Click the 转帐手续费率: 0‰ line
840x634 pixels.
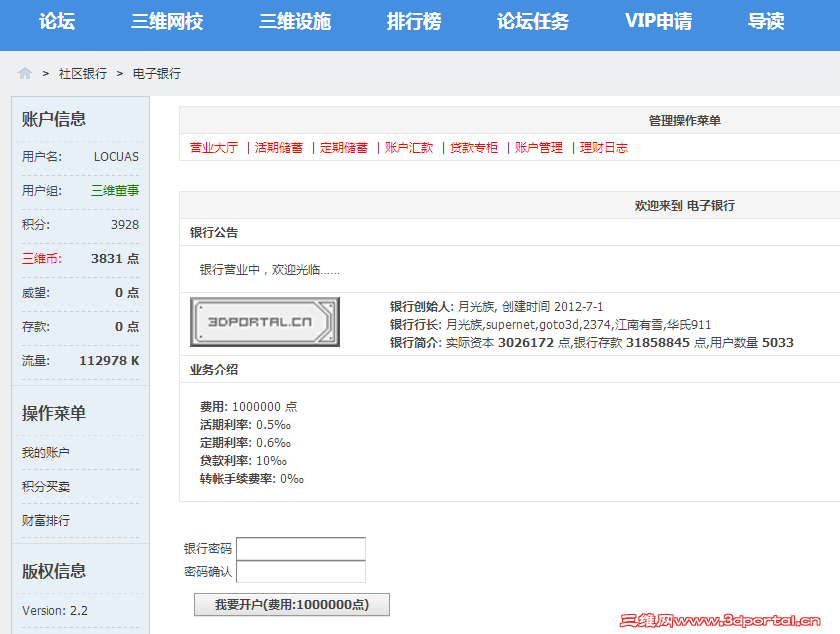(252, 479)
